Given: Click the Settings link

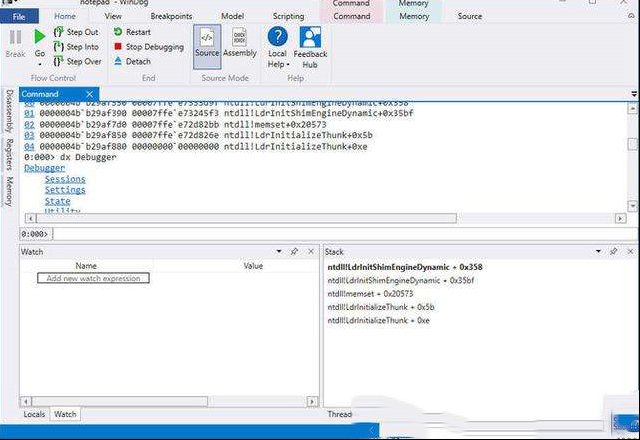Looking at the screenshot, I should click(x=65, y=190).
